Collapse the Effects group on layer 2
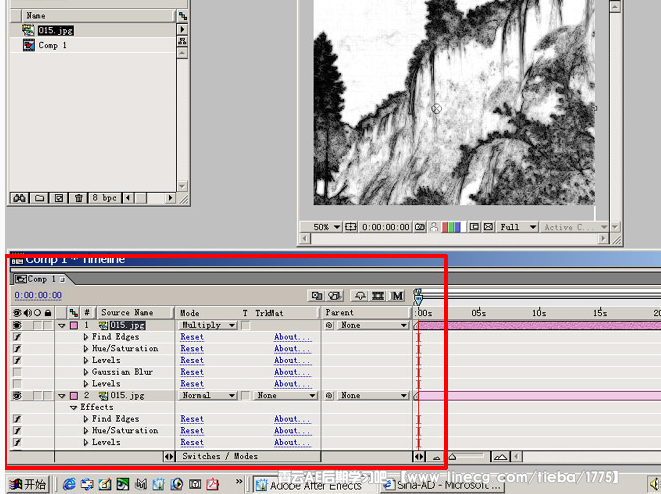 coord(73,408)
